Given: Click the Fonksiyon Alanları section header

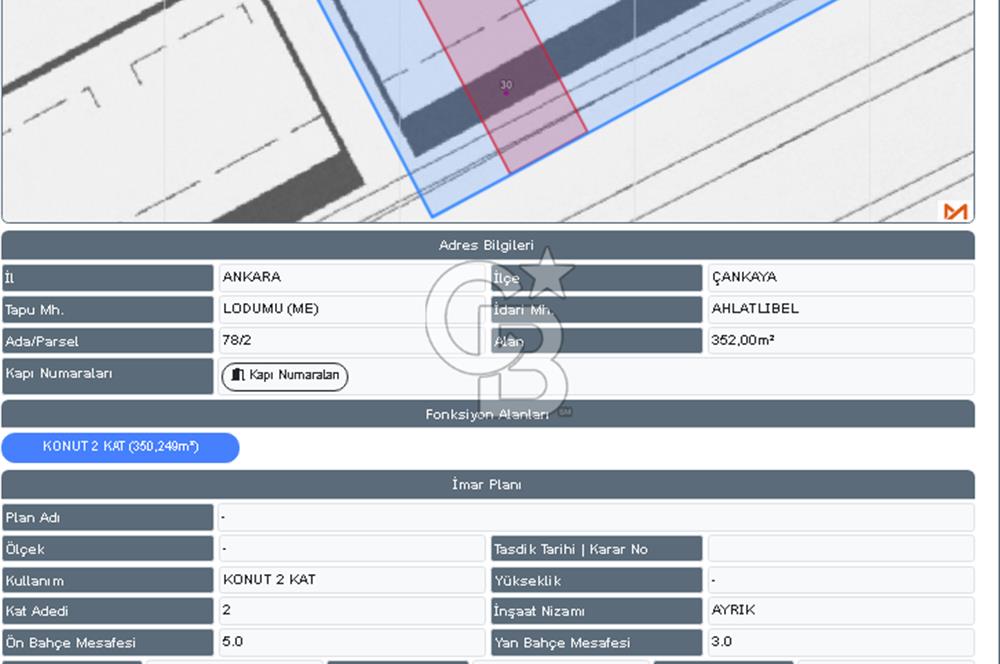Looking at the screenshot, I should [488, 415].
